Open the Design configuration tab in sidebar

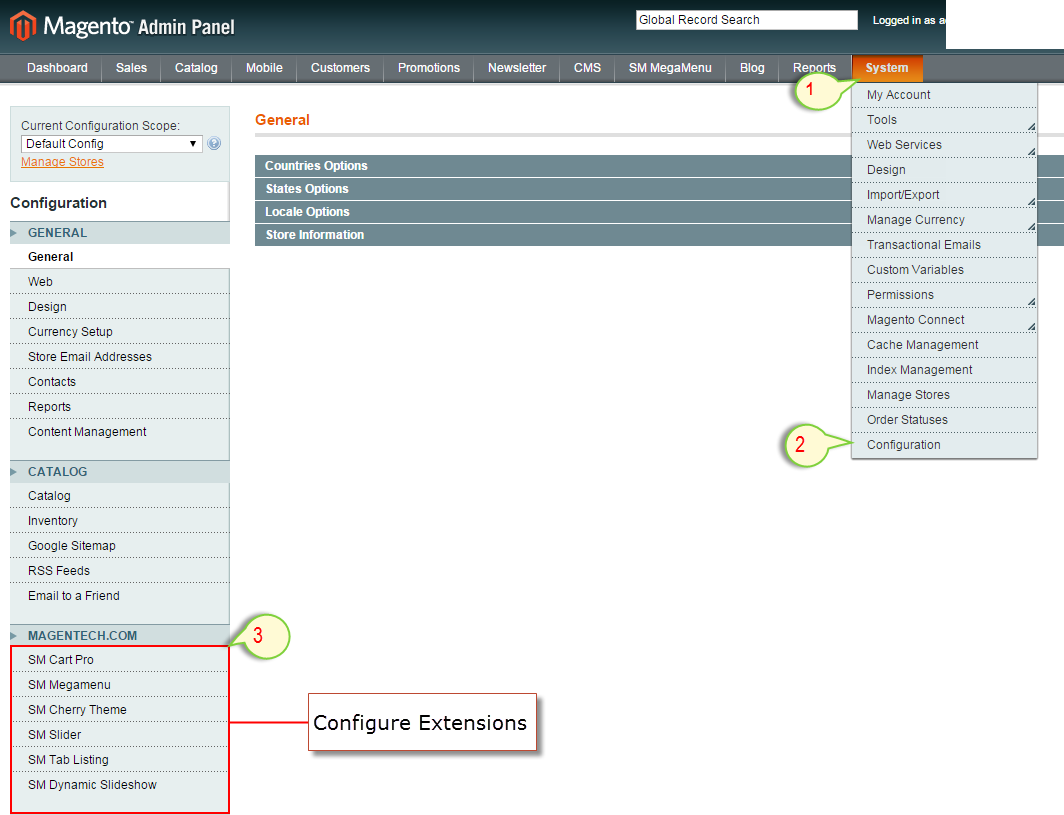(119, 307)
